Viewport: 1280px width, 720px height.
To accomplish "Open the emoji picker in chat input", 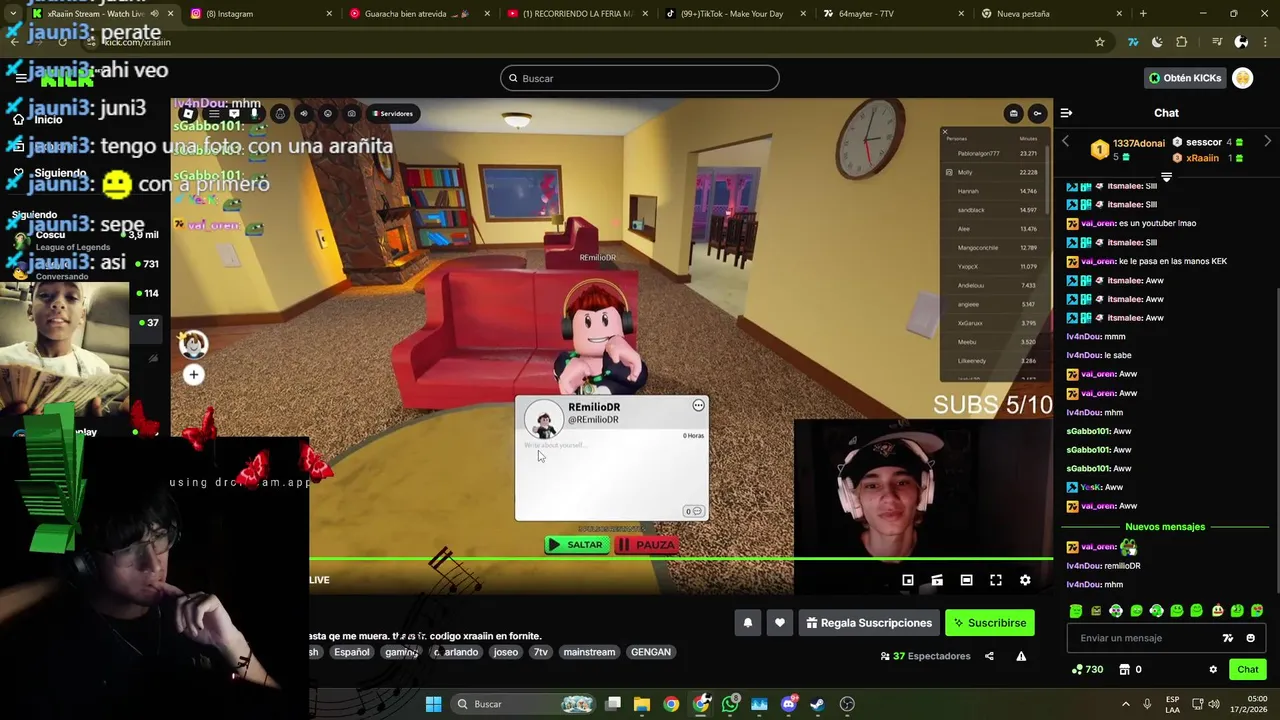I will tap(1250, 638).
